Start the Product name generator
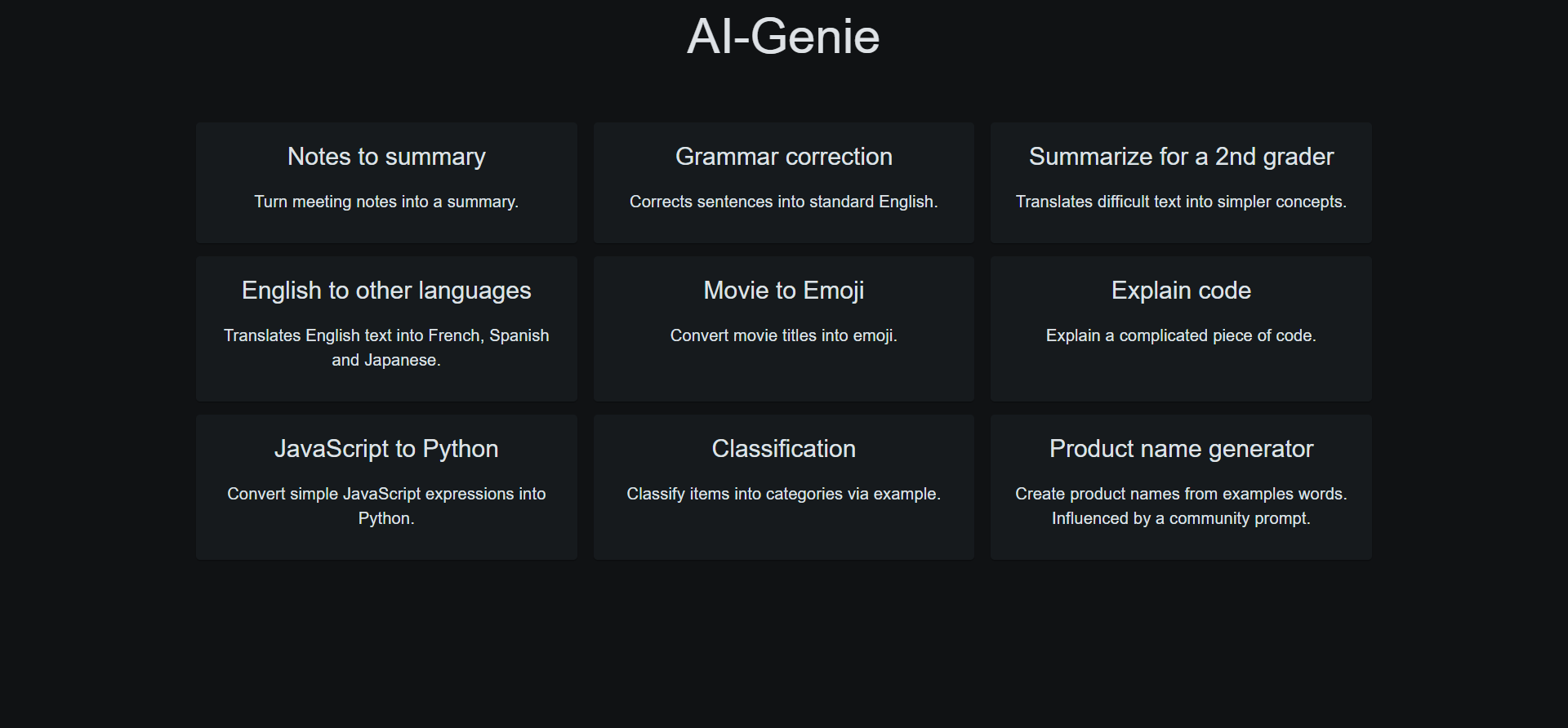The width and height of the screenshot is (1568, 728). point(1181,486)
